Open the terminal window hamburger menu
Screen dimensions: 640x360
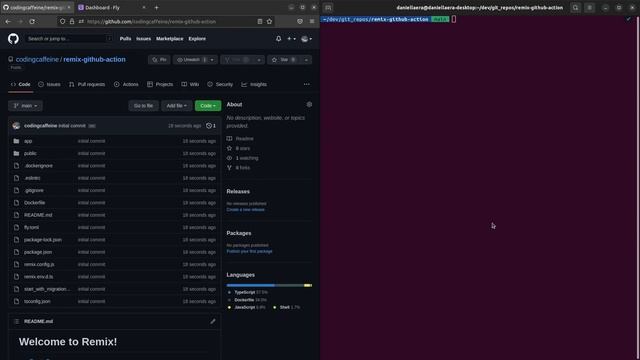coord(589,7)
